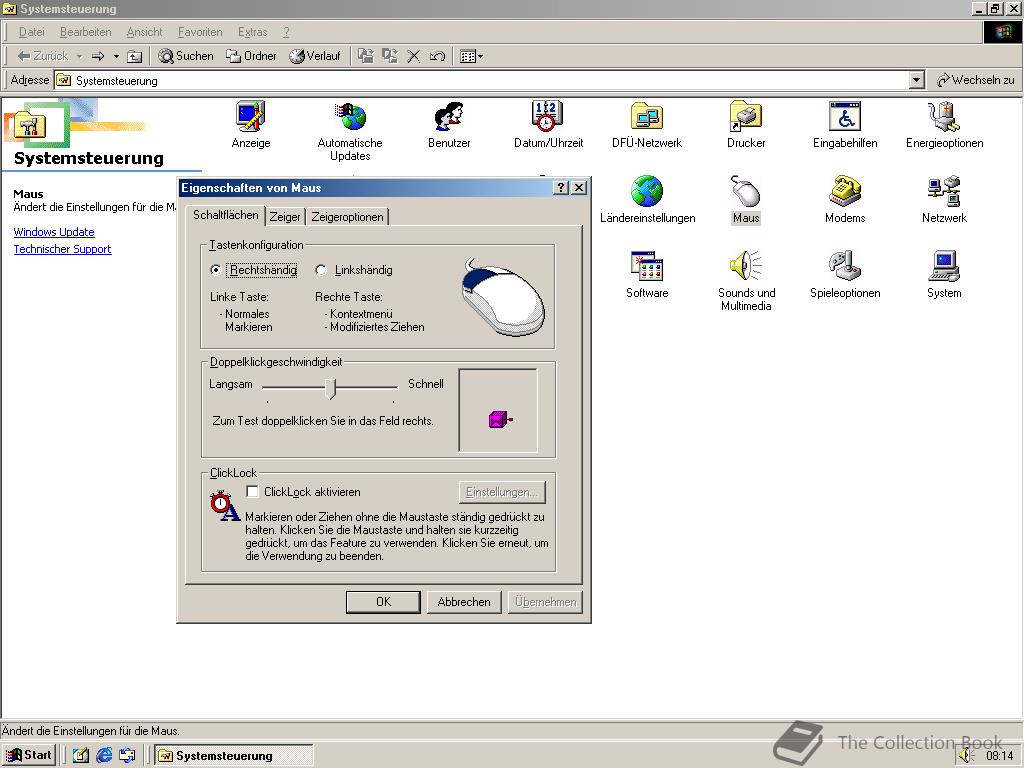Click the delete X toolbar icon

pyautogui.click(x=413, y=56)
